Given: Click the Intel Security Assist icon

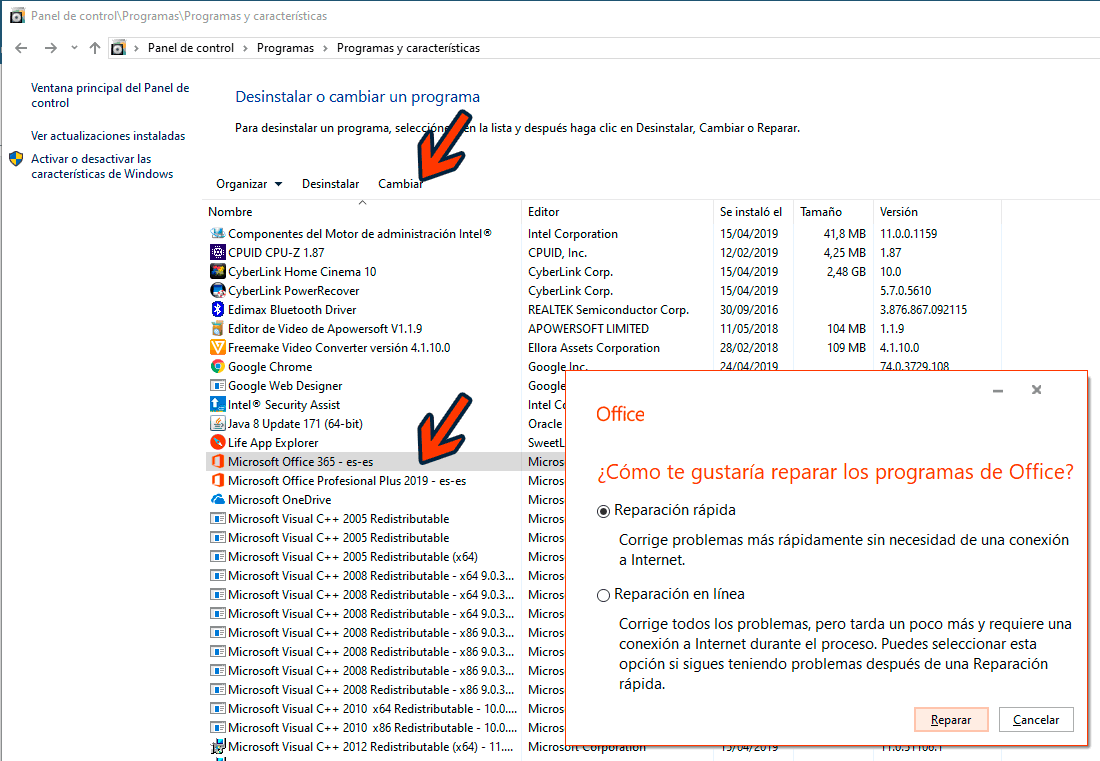Looking at the screenshot, I should click(x=217, y=404).
